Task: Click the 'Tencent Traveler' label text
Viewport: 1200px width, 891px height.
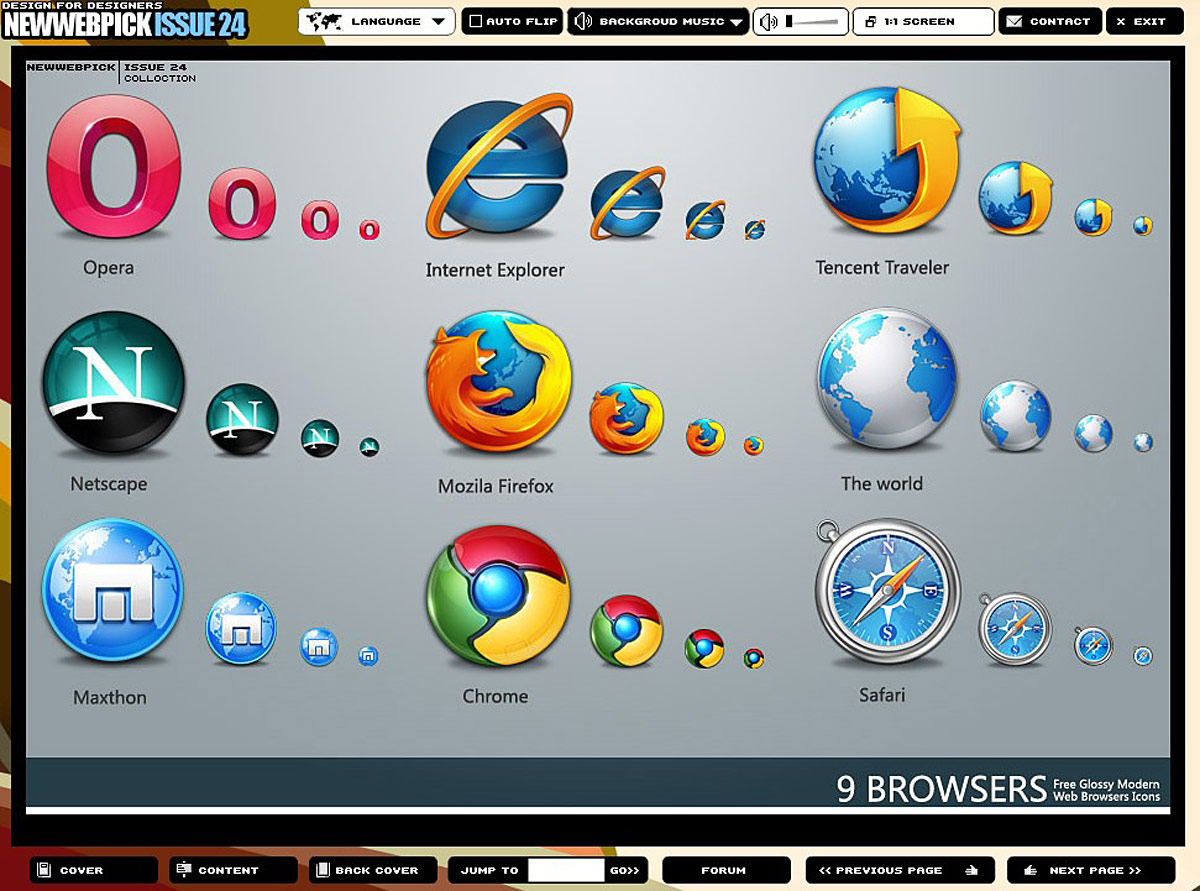Action: coord(882,267)
